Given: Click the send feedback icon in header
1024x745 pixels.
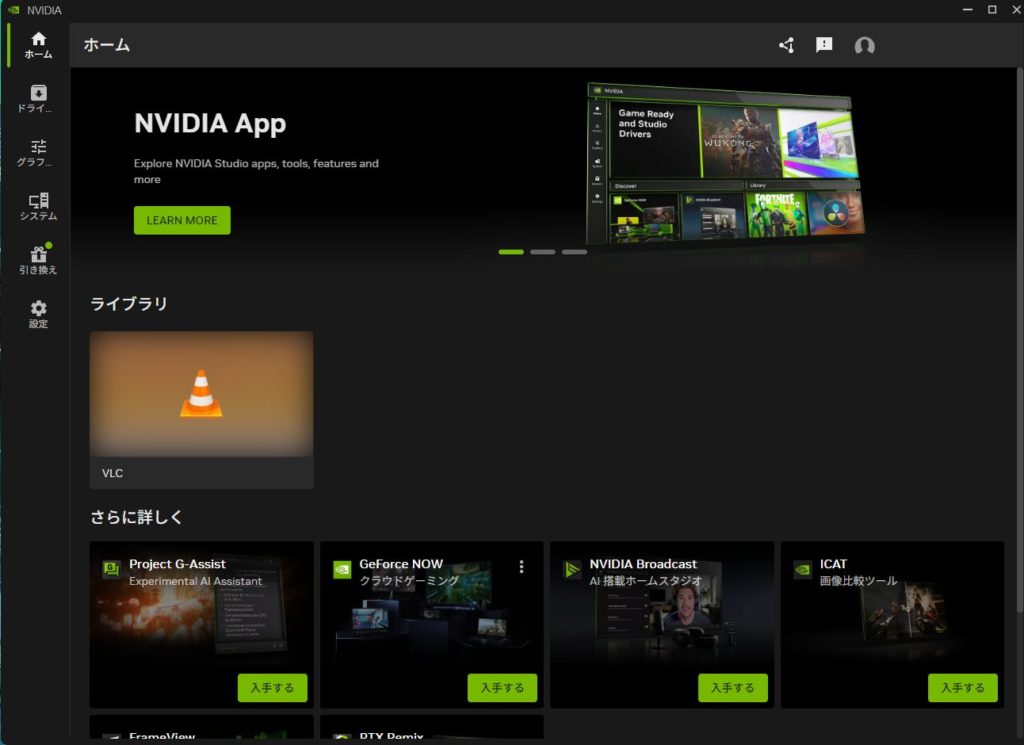Looking at the screenshot, I should click(x=824, y=45).
